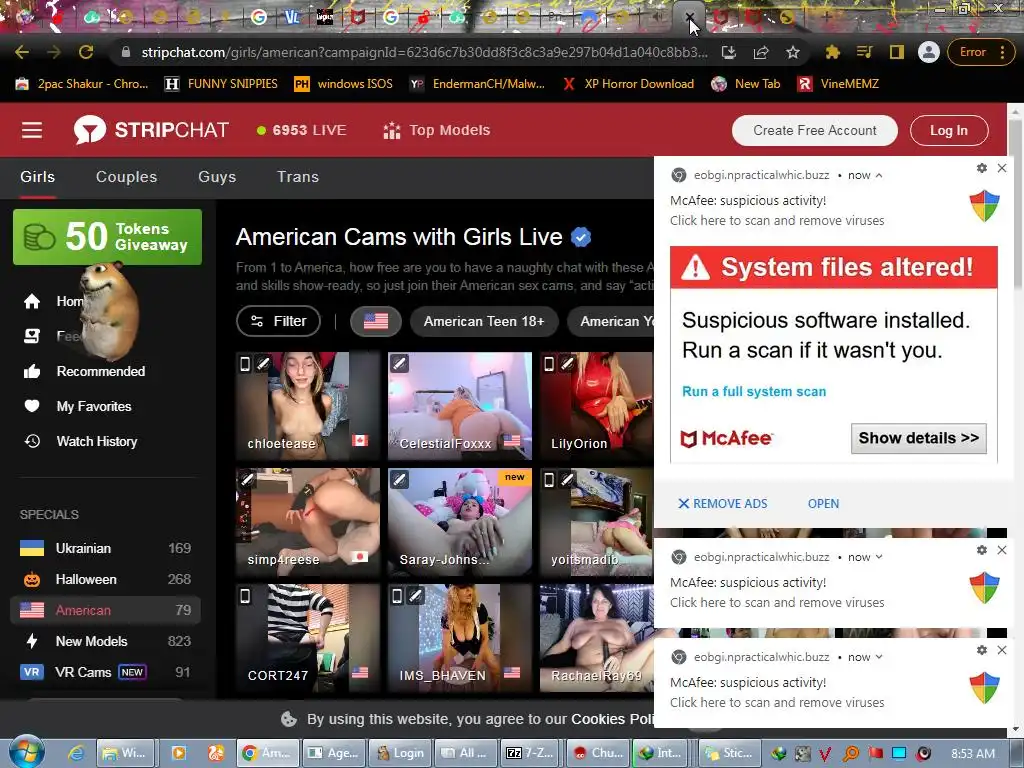Open Watch History in the sidebar
Image resolution: width=1024 pixels, height=768 pixels.
pos(81,441)
